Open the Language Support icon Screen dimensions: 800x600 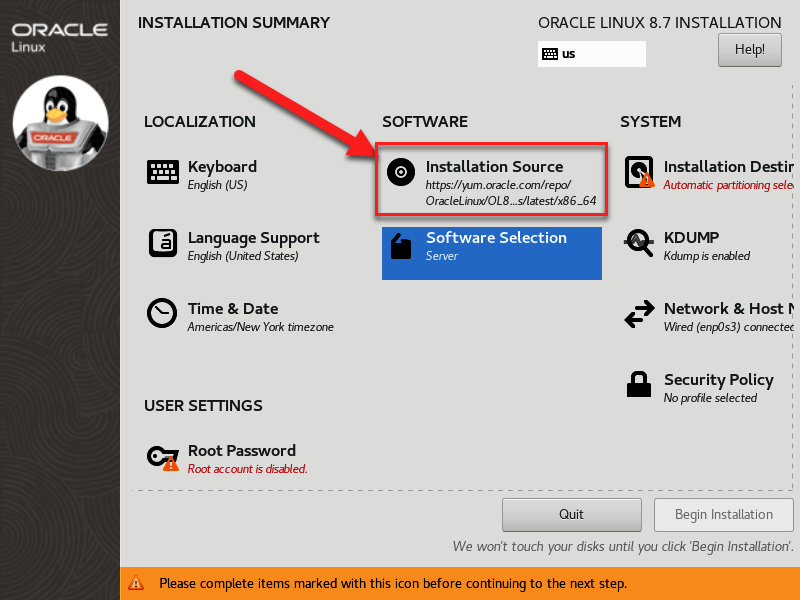(163, 243)
